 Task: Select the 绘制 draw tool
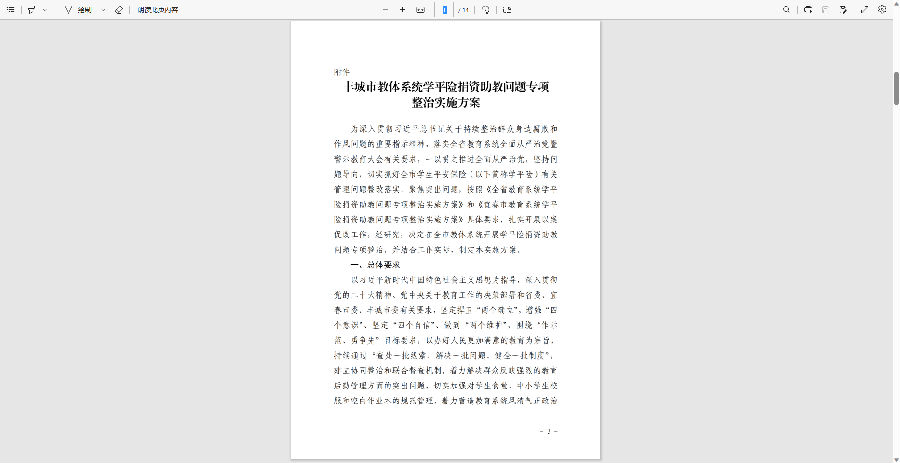click(78, 10)
